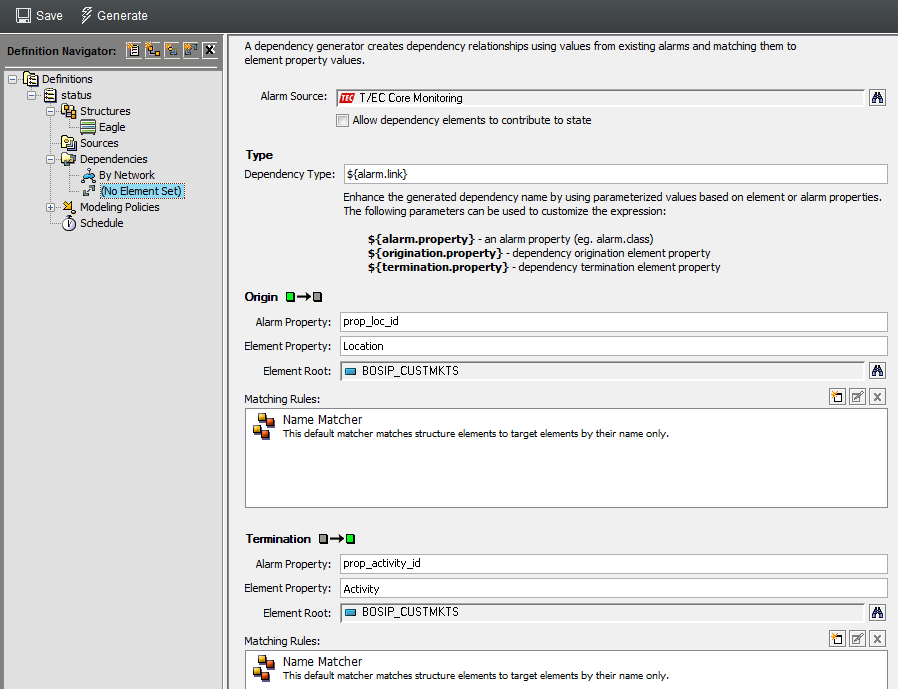Click the Termination direction arrow icon
Viewport: 898px width, 689px height.
pos(337,539)
